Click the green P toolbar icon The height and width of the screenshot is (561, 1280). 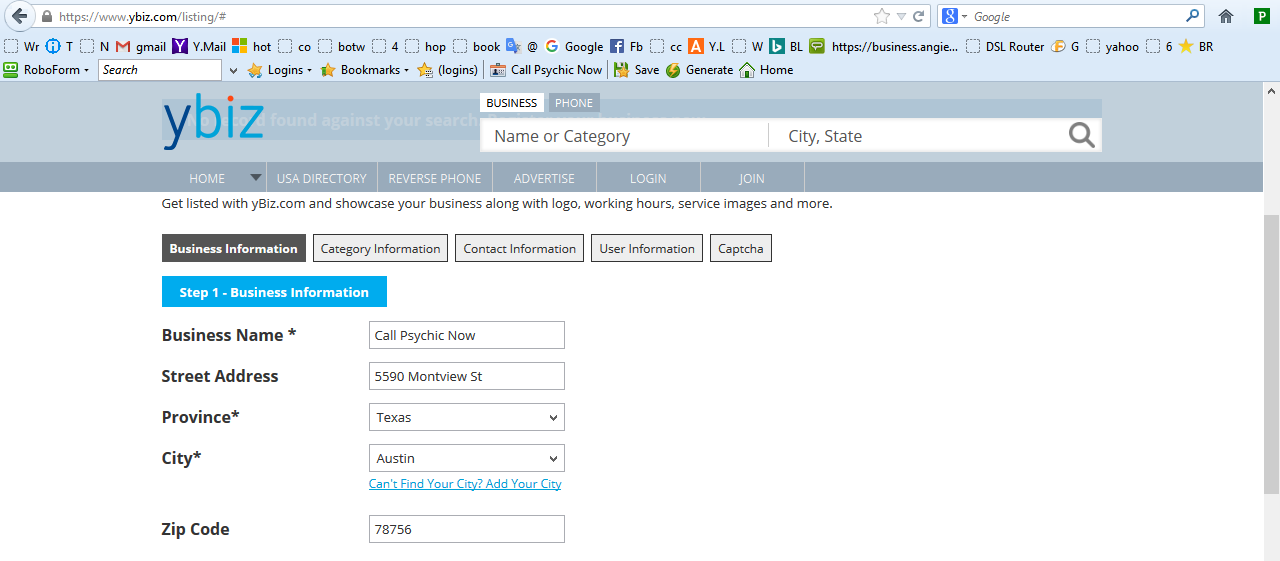pyautogui.click(x=1261, y=16)
